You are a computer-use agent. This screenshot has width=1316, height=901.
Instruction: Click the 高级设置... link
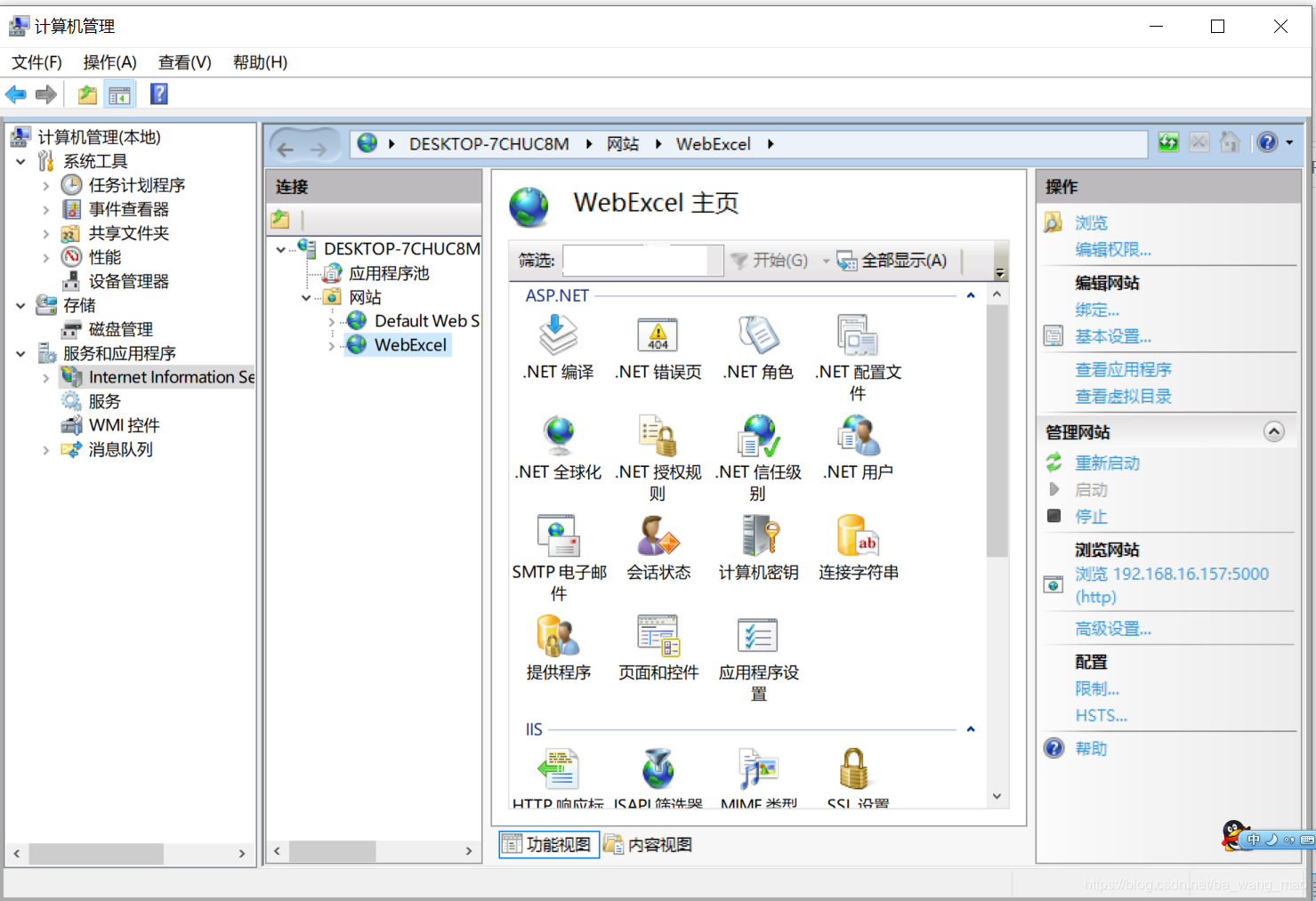point(1113,629)
